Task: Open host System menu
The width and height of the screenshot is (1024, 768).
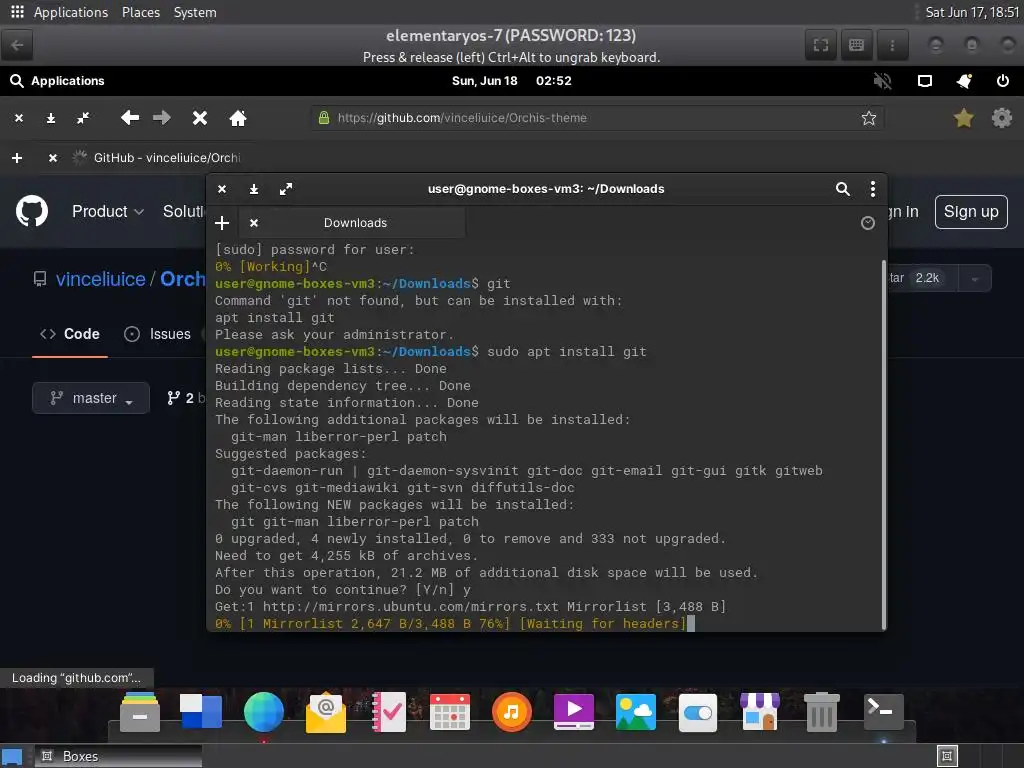Action: click(195, 12)
